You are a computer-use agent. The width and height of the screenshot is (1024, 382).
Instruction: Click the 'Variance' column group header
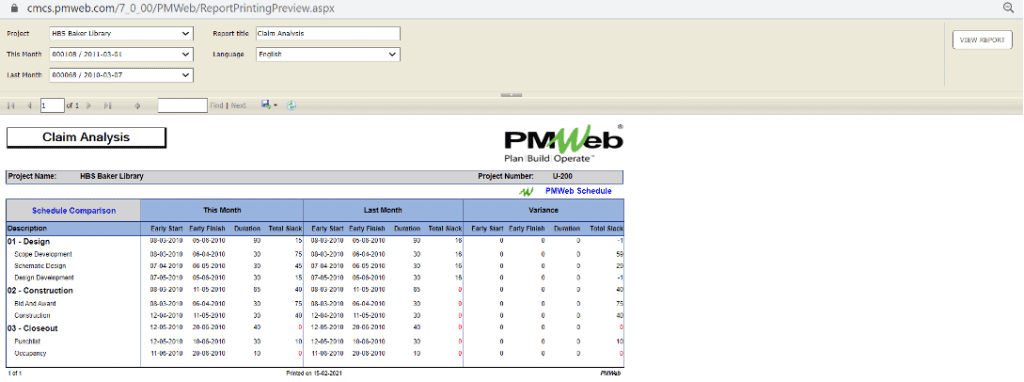(543, 210)
